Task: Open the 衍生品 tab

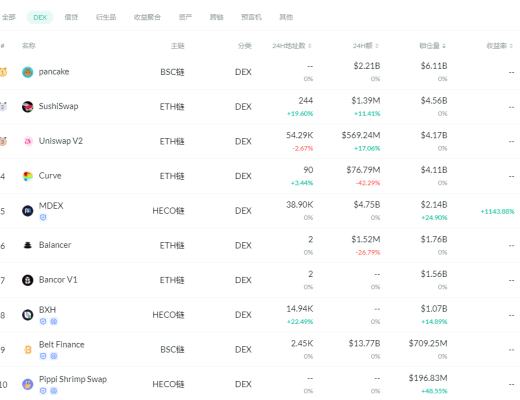Action: click(x=106, y=17)
